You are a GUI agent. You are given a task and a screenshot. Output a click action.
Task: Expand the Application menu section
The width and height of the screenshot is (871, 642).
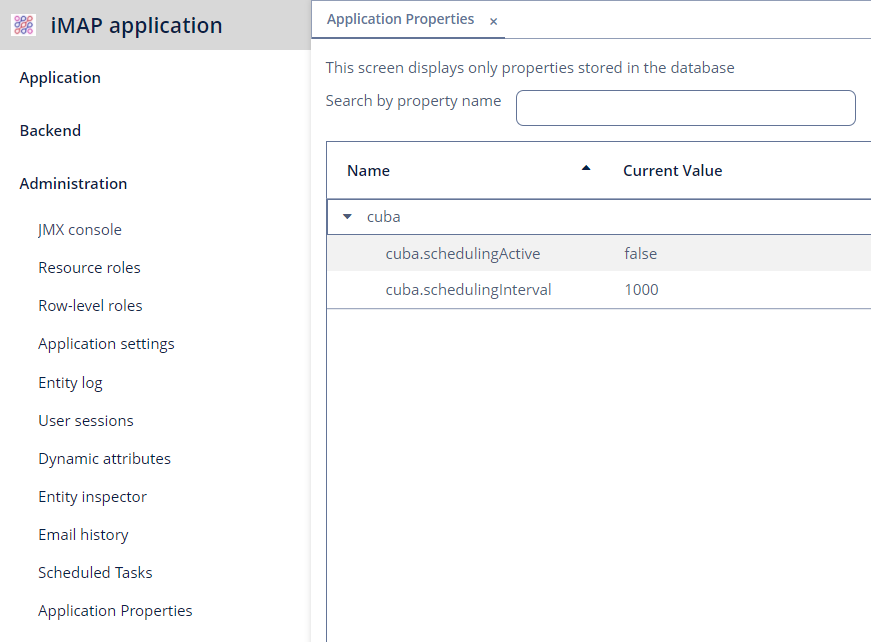pyautogui.click(x=60, y=78)
